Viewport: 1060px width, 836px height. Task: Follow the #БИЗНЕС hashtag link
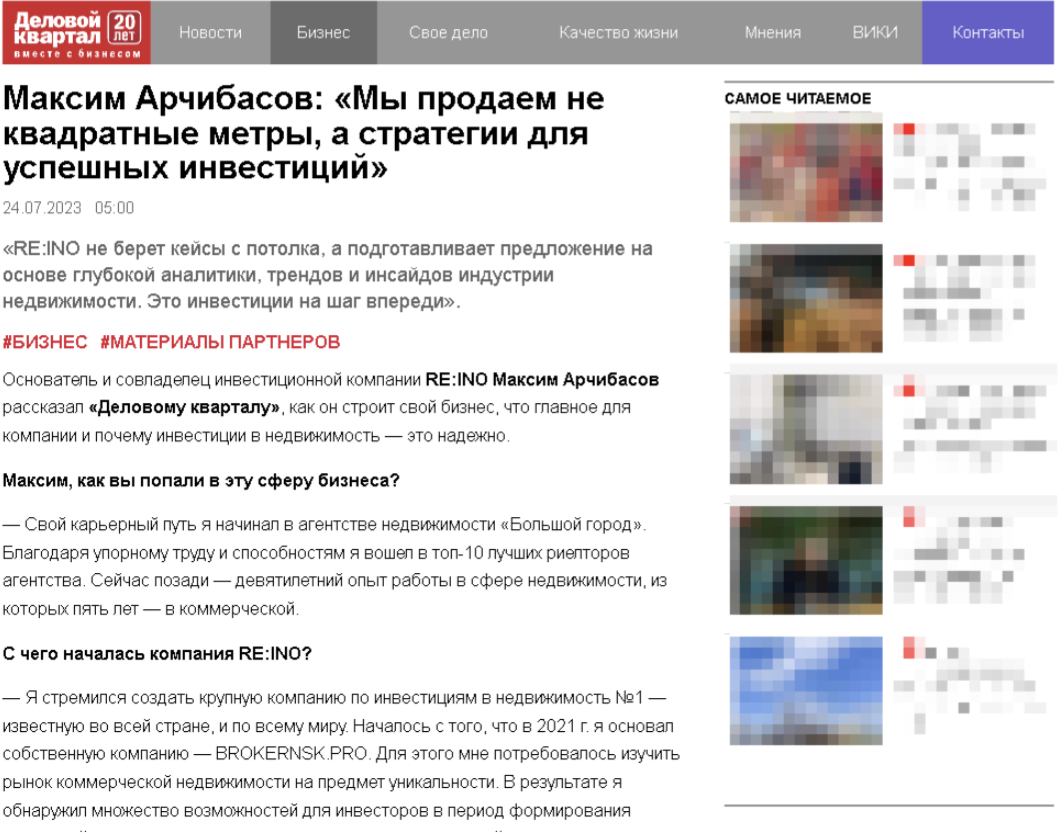click(x=45, y=342)
